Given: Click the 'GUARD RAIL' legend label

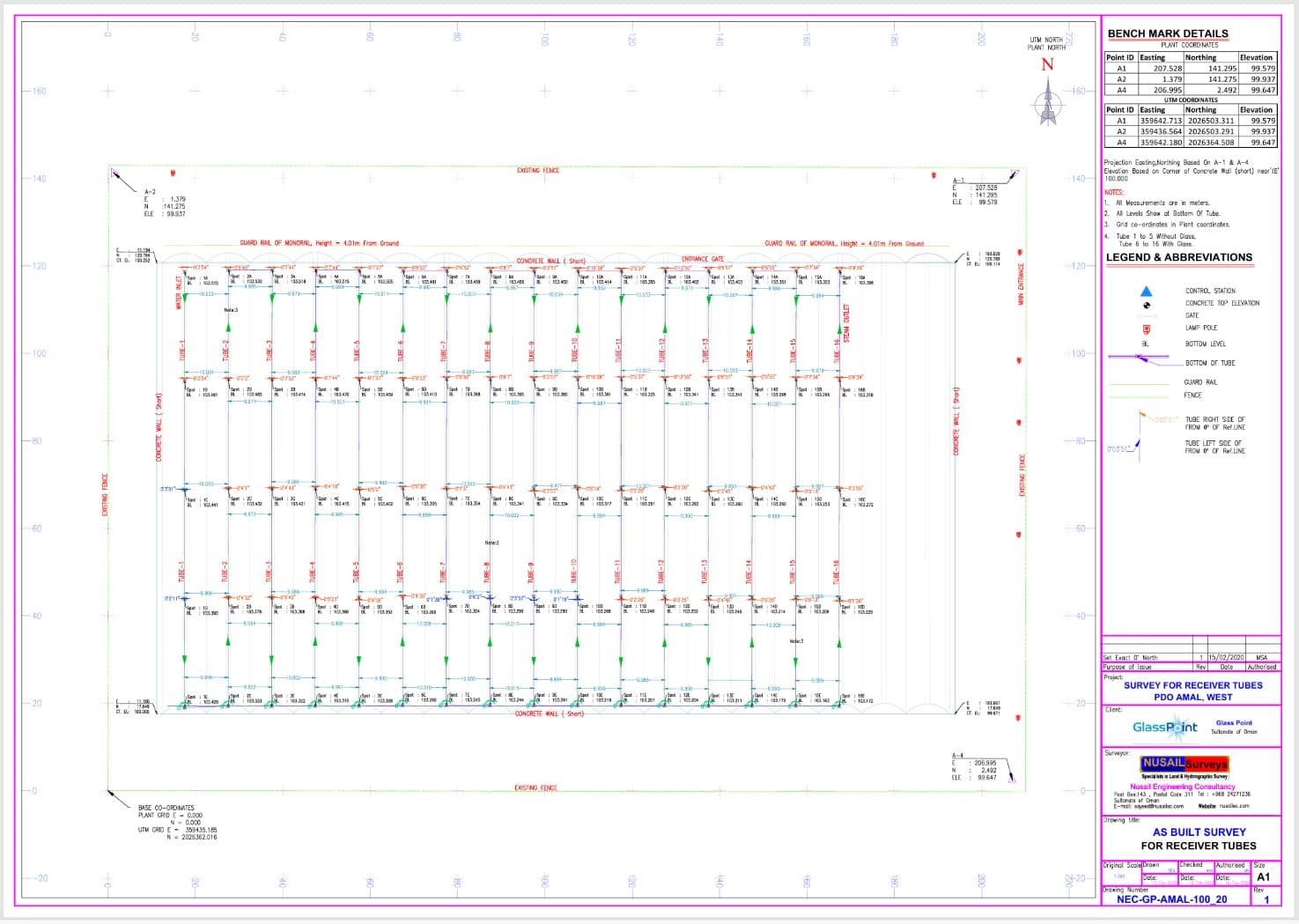Looking at the screenshot, I should [x=1200, y=382].
